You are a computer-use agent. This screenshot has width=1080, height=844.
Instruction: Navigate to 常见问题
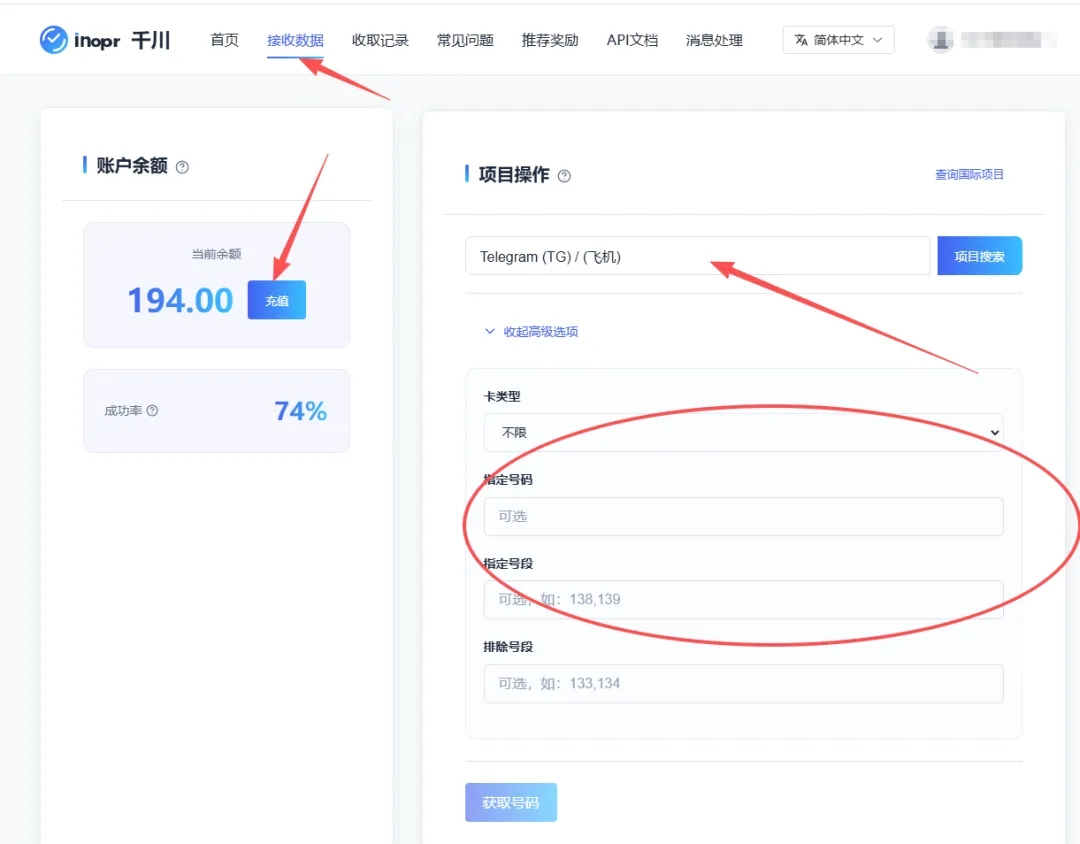[x=465, y=40]
